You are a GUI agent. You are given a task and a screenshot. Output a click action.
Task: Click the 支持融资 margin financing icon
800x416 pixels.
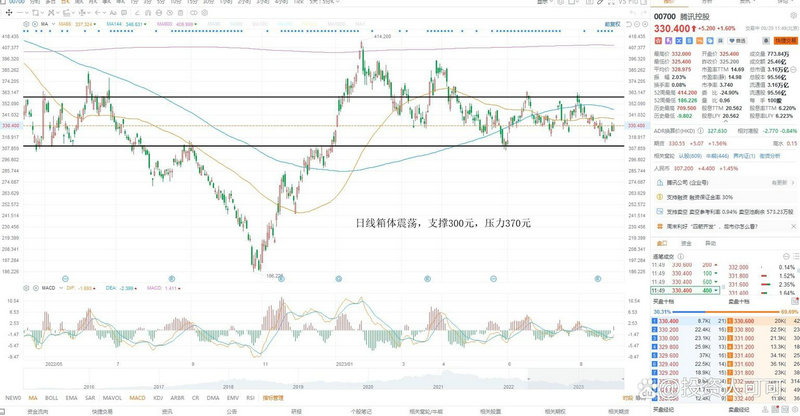coord(660,198)
